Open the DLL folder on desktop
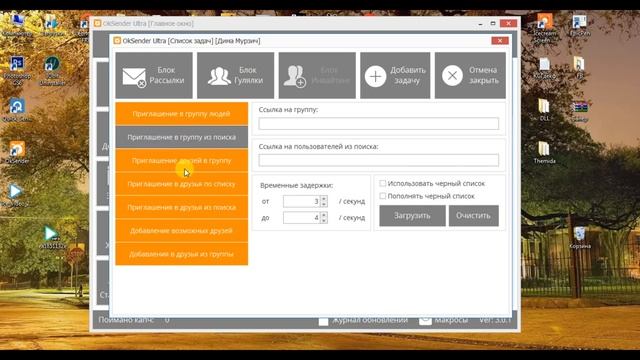 pyautogui.click(x=544, y=109)
